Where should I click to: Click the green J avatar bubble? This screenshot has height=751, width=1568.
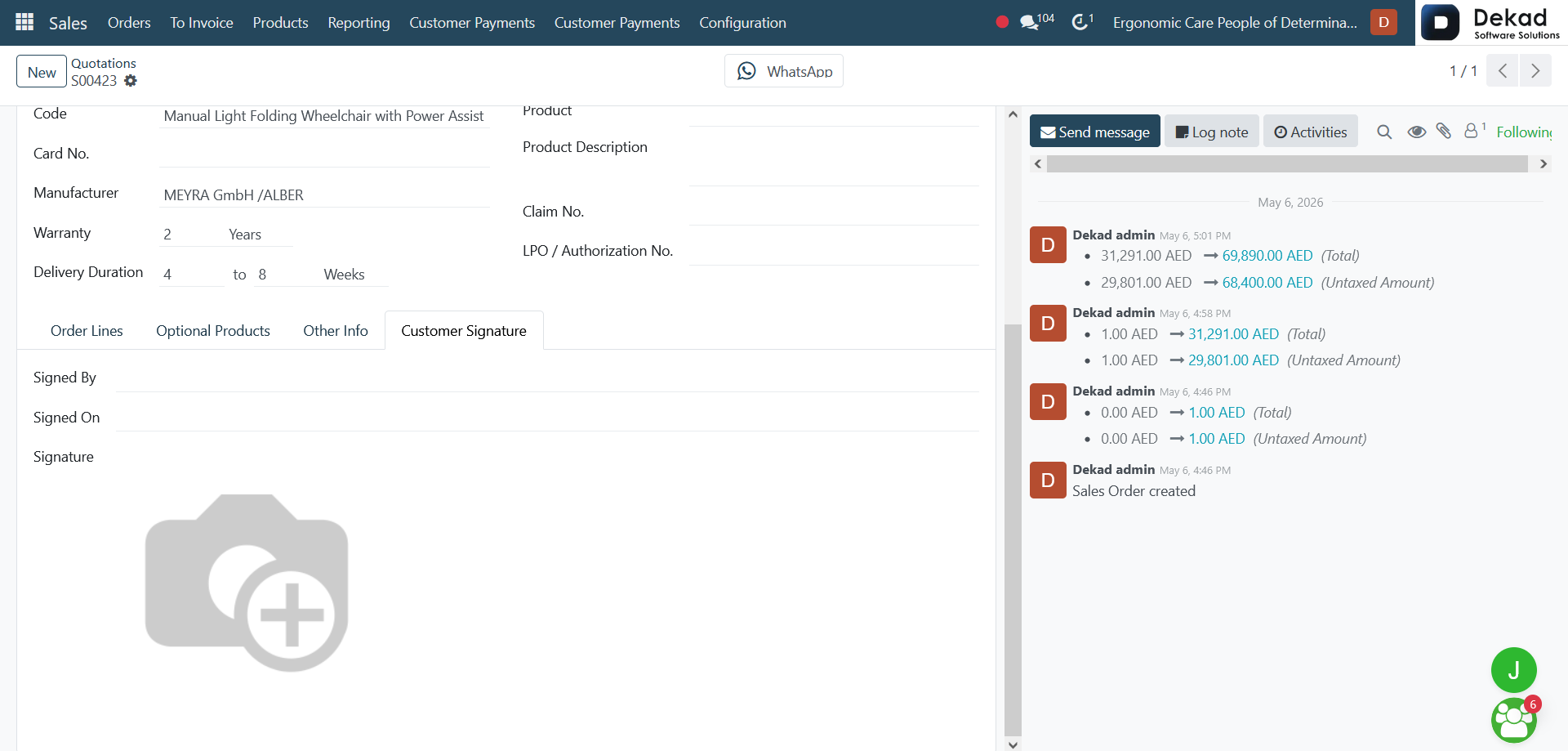click(x=1513, y=670)
